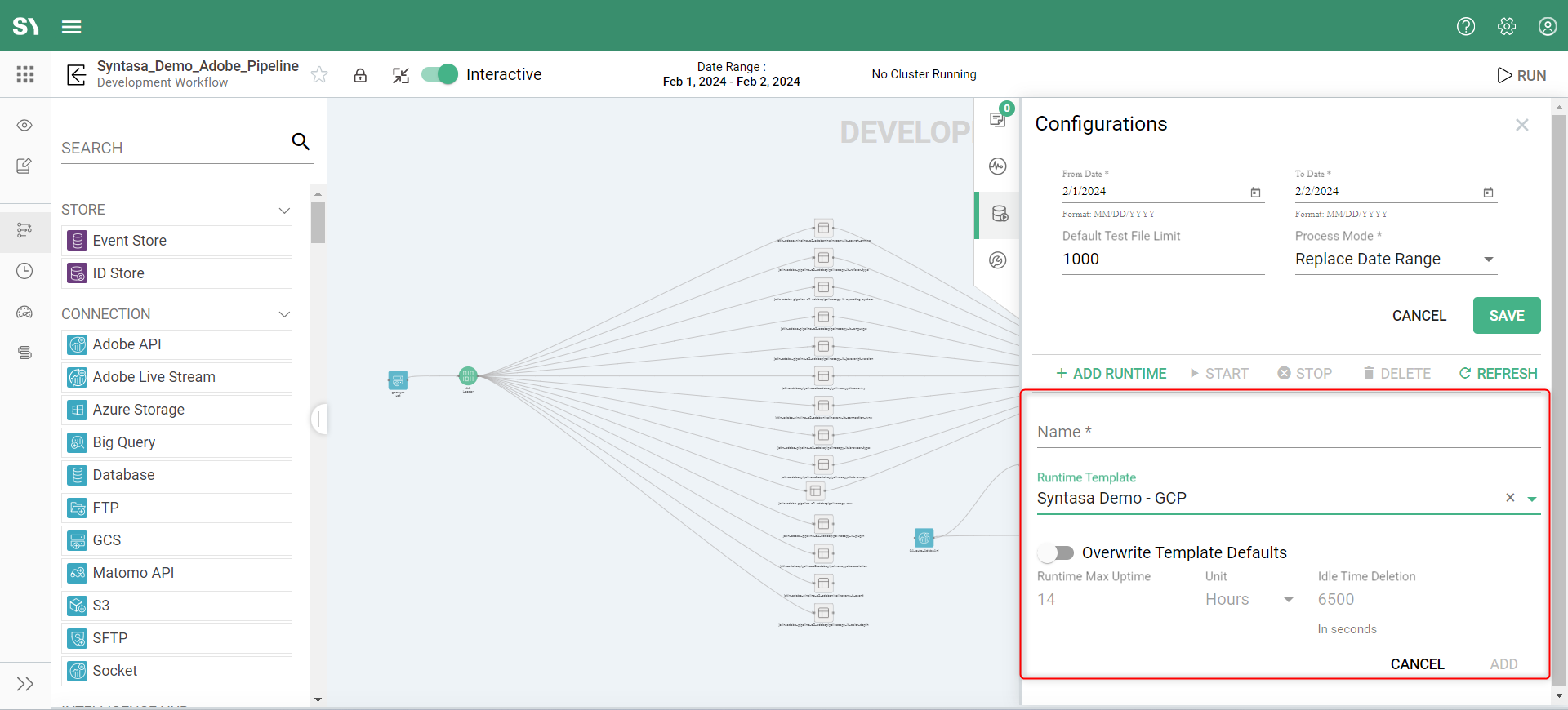
Task: Favorite the pipeline with star icon
Action: point(319,75)
